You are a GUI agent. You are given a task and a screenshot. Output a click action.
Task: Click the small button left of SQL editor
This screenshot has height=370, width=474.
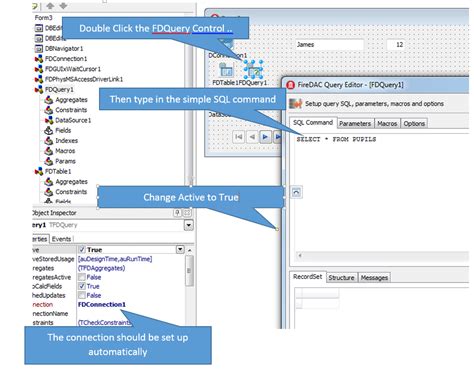point(296,192)
